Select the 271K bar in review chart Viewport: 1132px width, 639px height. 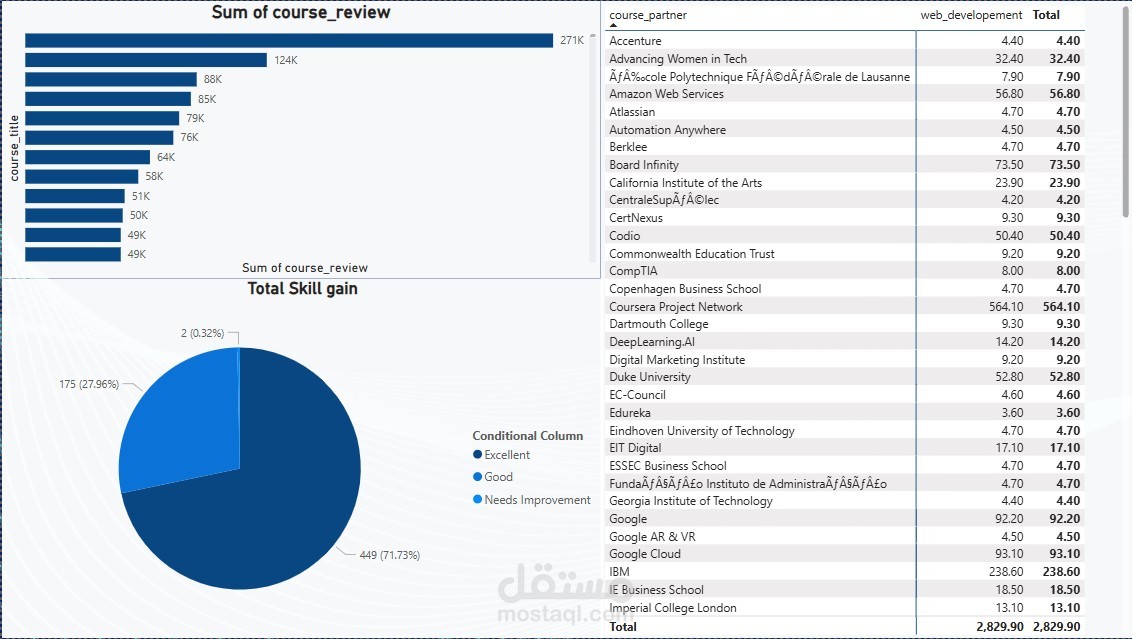tap(289, 40)
